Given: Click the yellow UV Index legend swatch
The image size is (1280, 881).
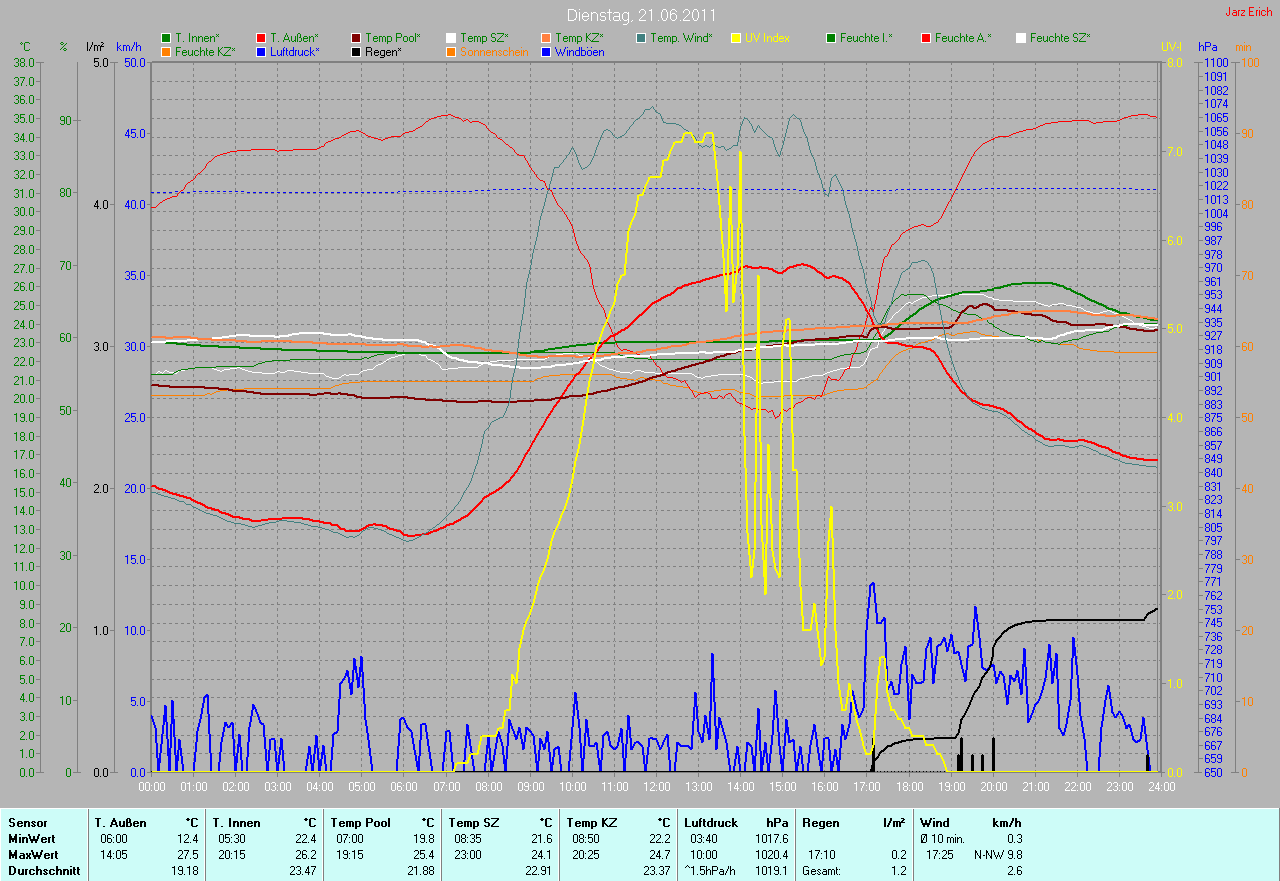Looking at the screenshot, I should click(736, 38).
